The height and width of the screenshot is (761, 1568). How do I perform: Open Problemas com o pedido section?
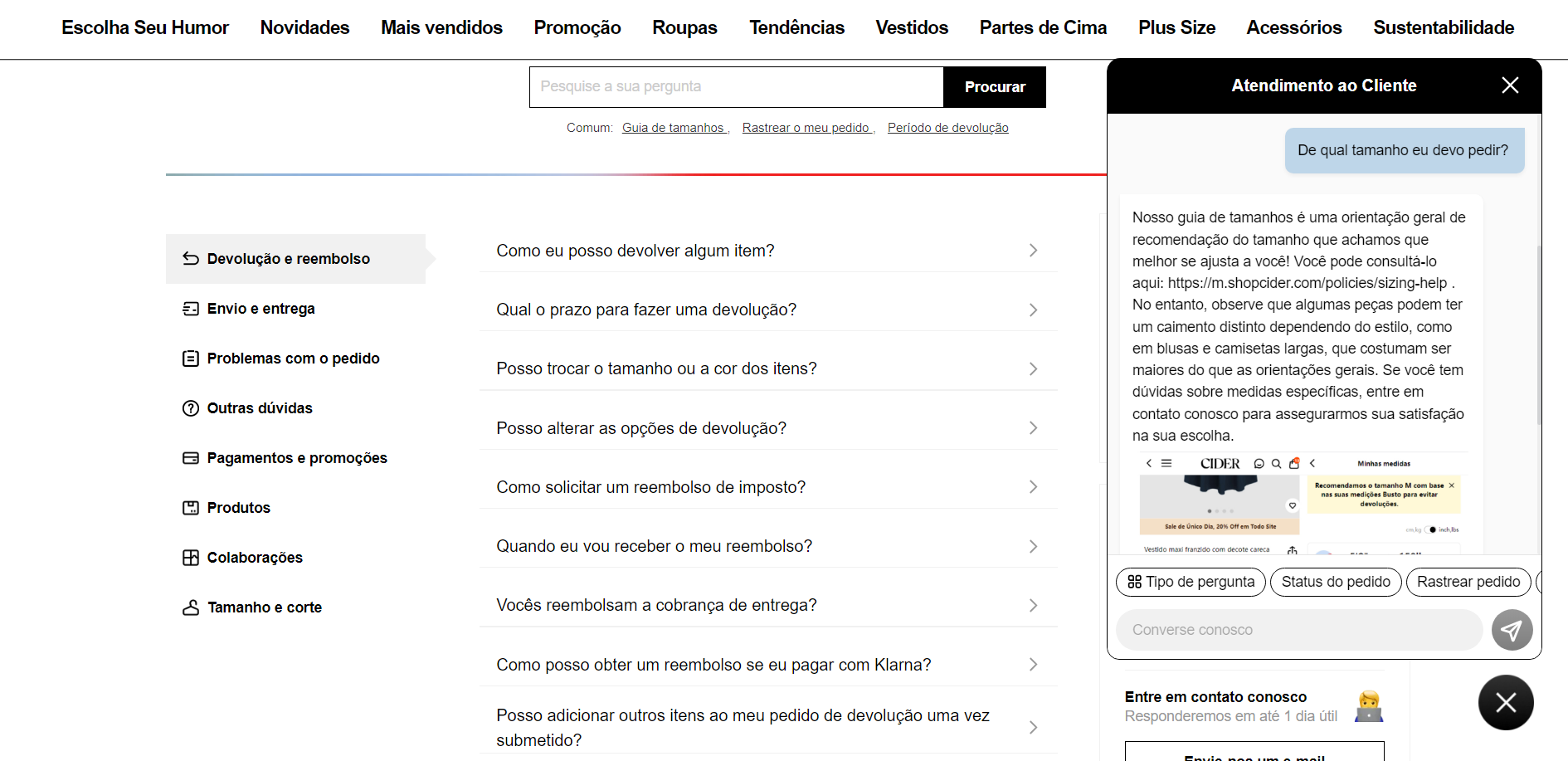click(x=293, y=359)
